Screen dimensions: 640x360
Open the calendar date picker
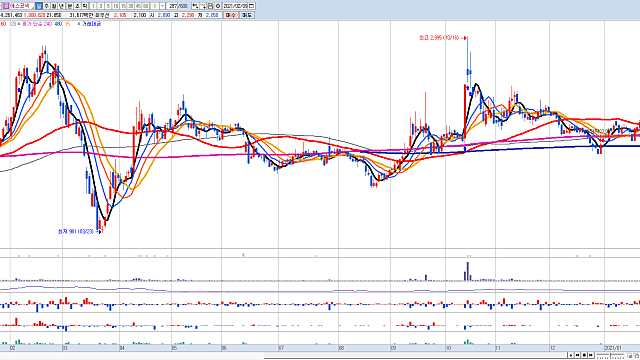click(251, 6)
